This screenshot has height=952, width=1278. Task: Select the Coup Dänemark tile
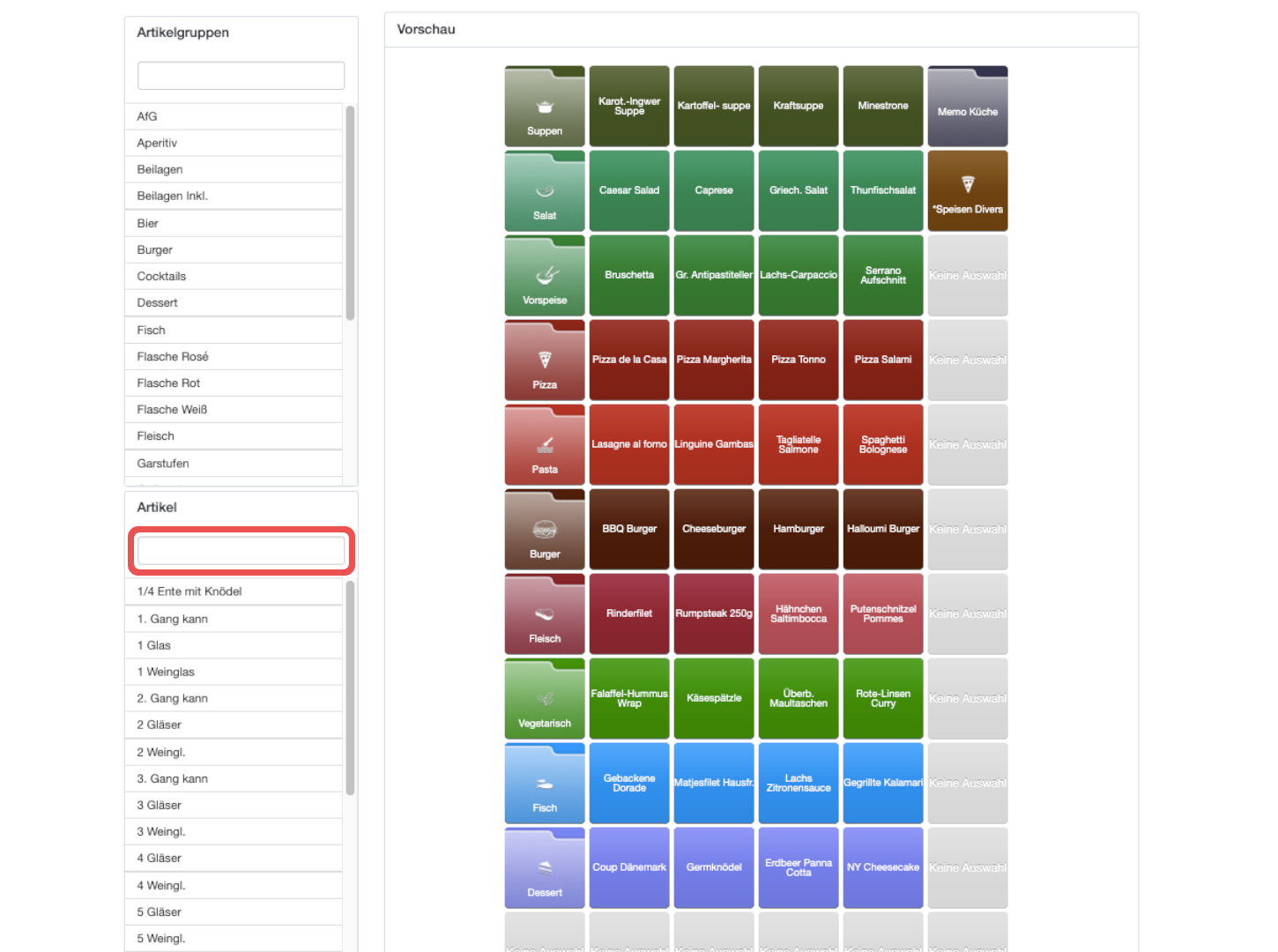(629, 867)
